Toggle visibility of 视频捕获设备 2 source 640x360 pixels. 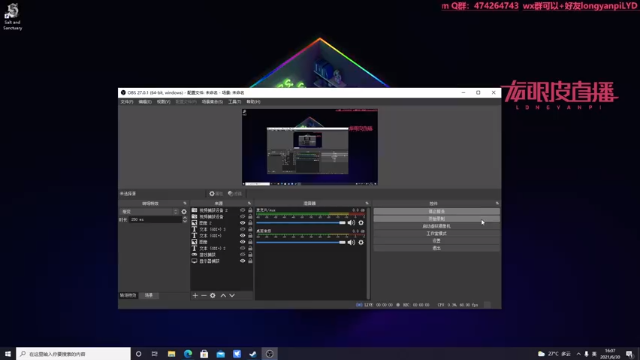coord(242,210)
